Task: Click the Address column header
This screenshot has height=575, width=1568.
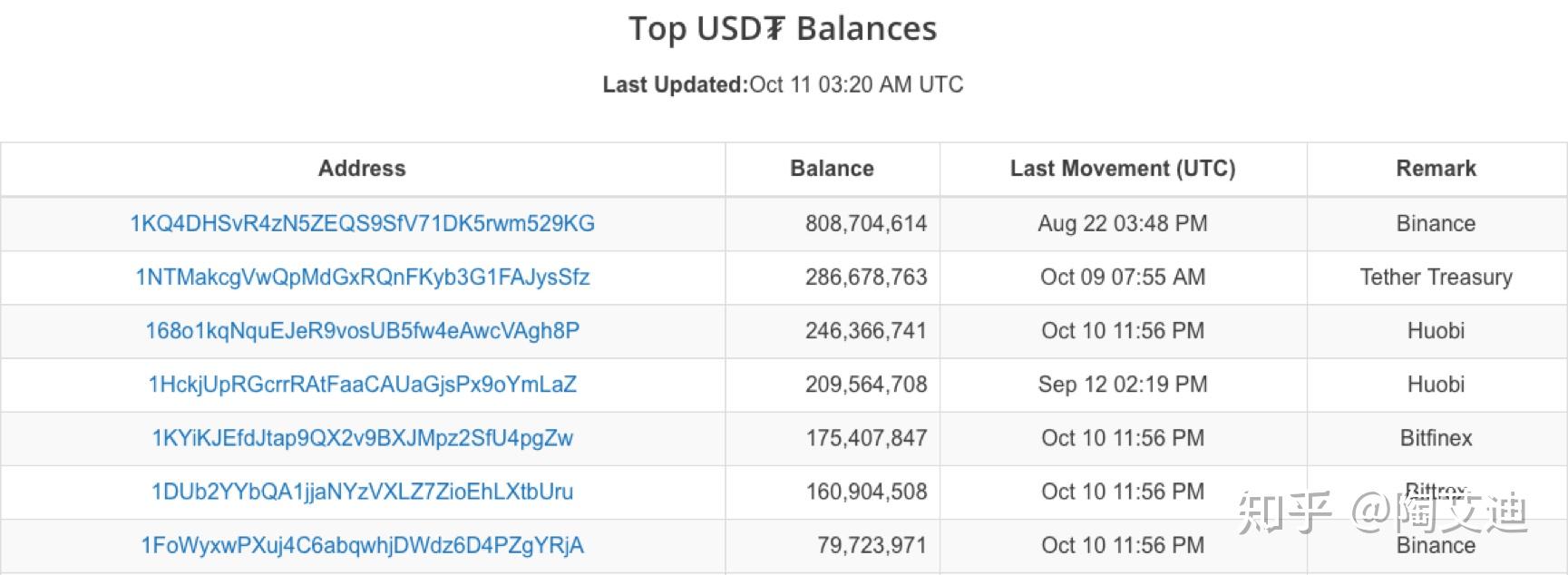Action: [362, 169]
